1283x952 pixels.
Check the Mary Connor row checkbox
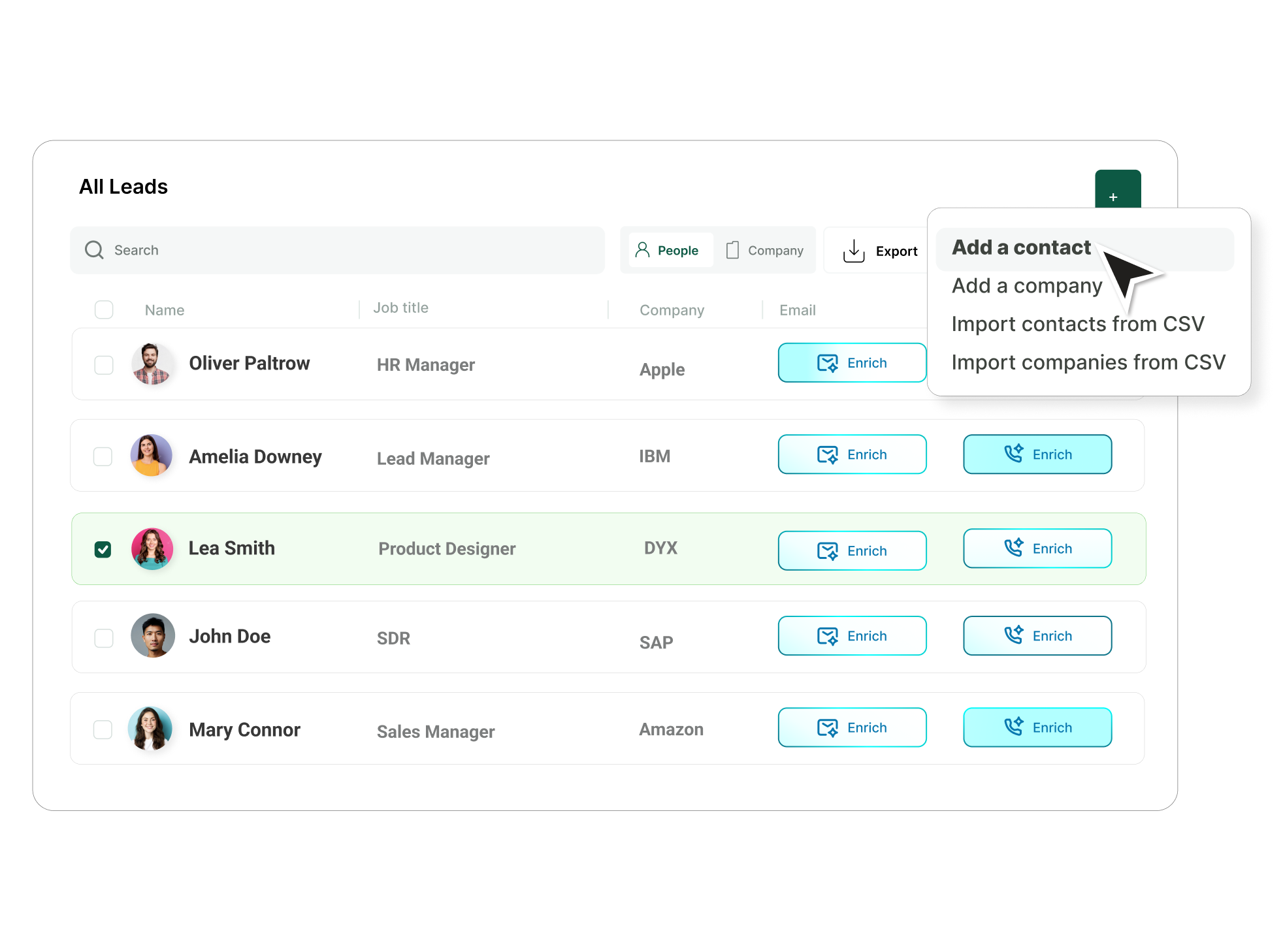103,729
